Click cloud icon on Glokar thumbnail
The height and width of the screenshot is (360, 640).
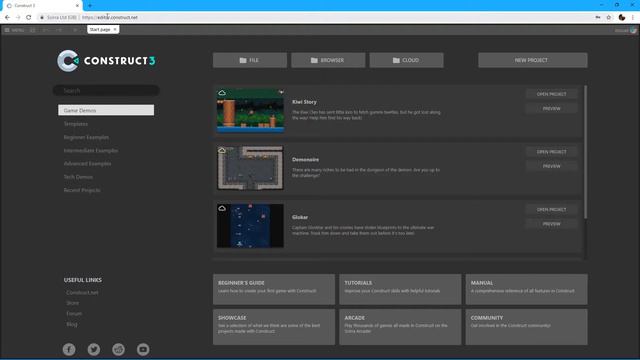pyautogui.click(x=222, y=208)
